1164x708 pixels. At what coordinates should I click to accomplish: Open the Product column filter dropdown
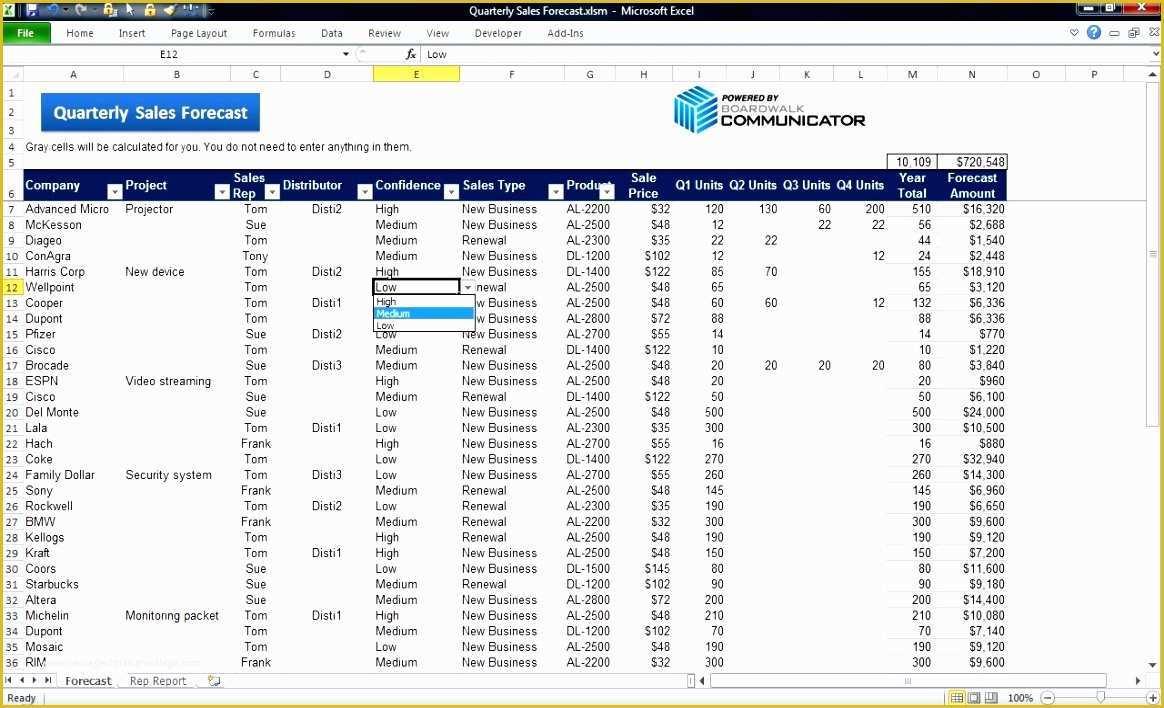pyautogui.click(x=607, y=192)
